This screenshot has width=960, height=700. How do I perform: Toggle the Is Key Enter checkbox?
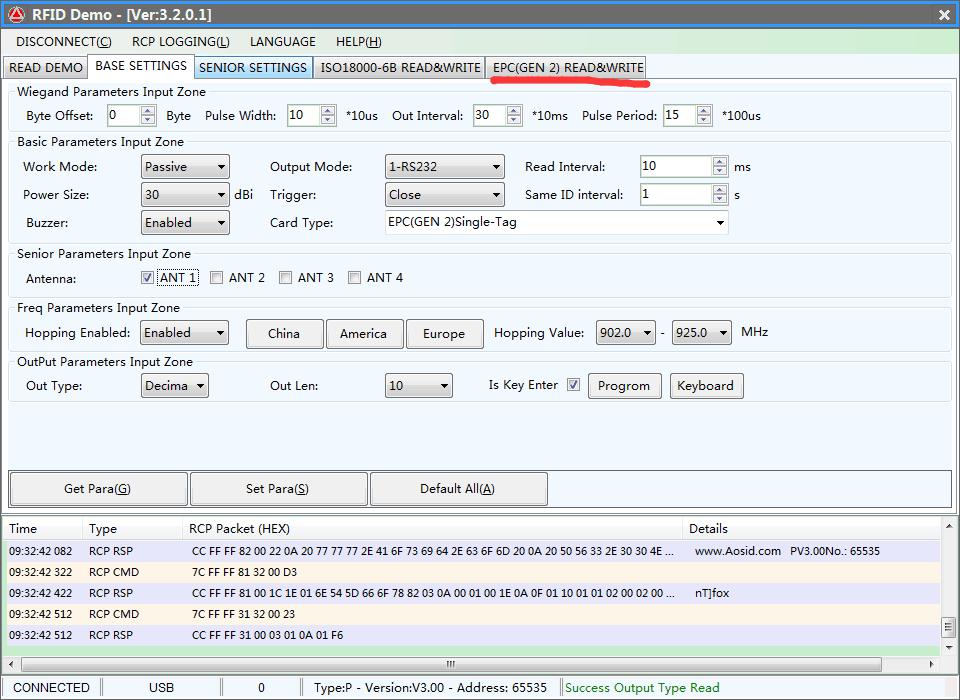573,385
